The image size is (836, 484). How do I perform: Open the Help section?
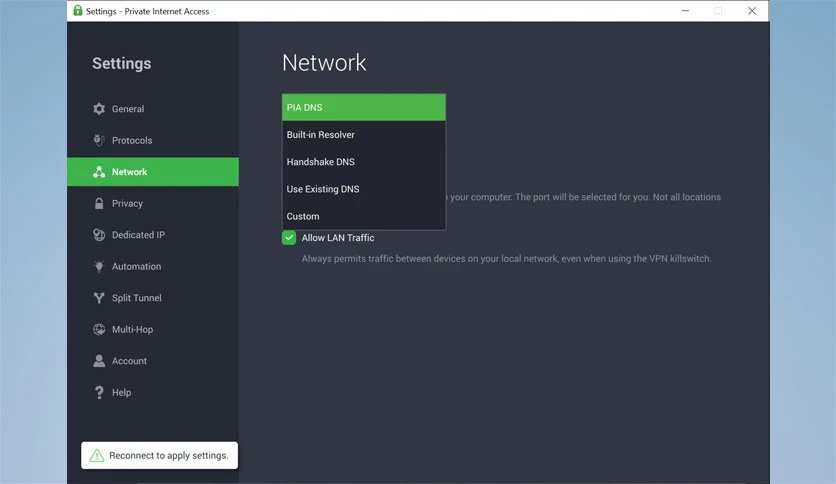pos(153,392)
